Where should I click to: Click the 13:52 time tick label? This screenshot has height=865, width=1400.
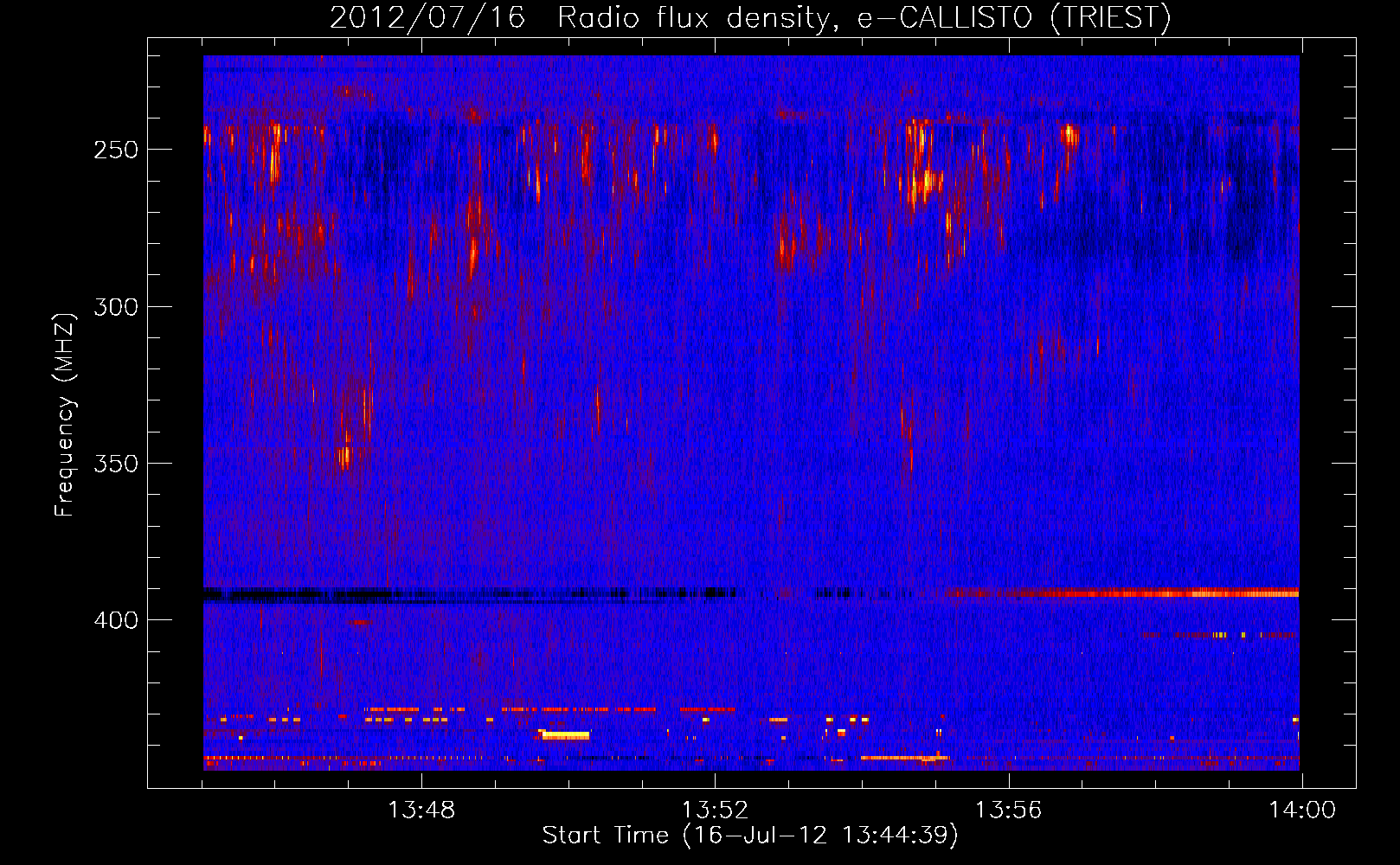[x=715, y=811]
